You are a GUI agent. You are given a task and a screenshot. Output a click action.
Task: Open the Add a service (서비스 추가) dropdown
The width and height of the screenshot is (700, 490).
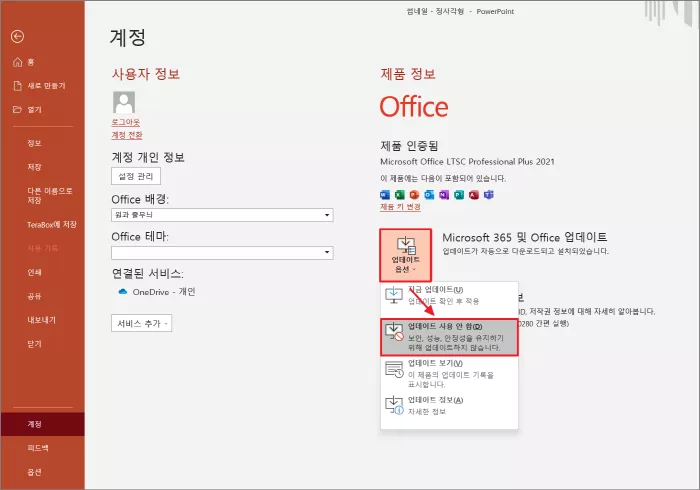click(x=142, y=323)
